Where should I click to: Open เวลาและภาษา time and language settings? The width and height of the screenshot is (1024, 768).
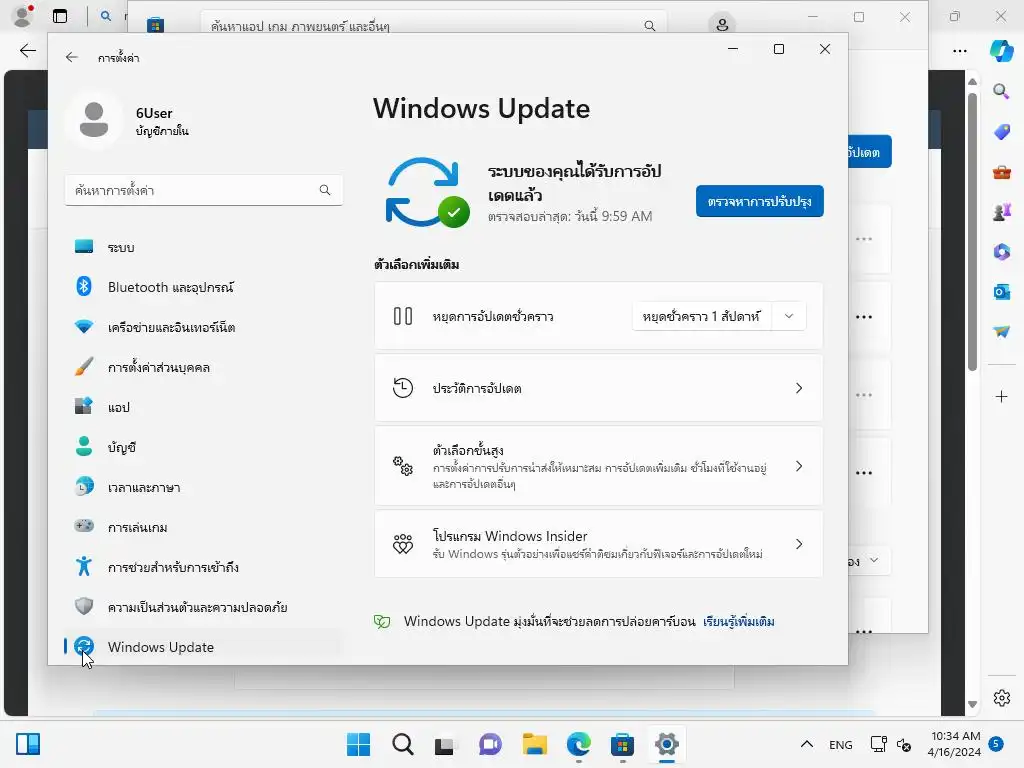pos(202,487)
